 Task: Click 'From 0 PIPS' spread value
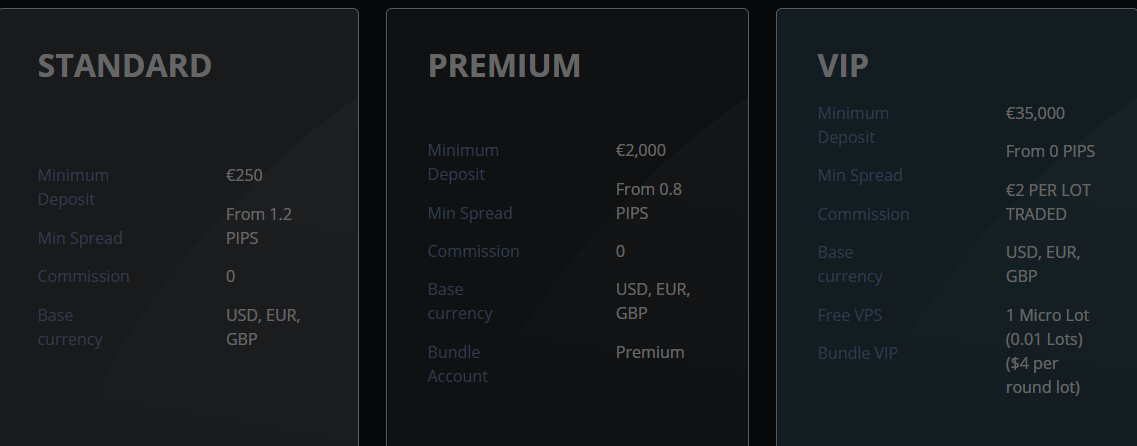coord(1050,151)
